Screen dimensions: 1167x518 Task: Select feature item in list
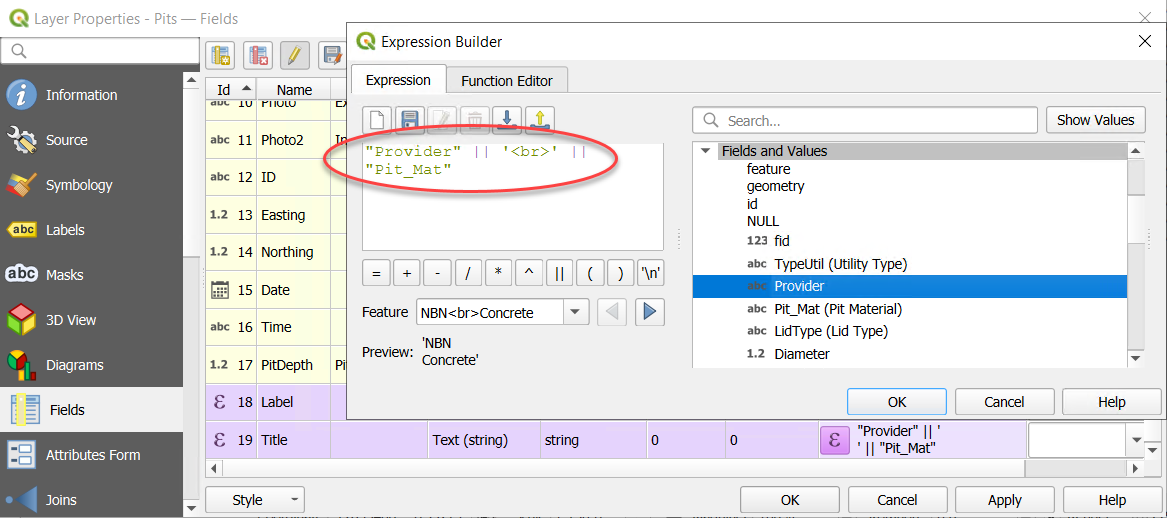pos(768,169)
